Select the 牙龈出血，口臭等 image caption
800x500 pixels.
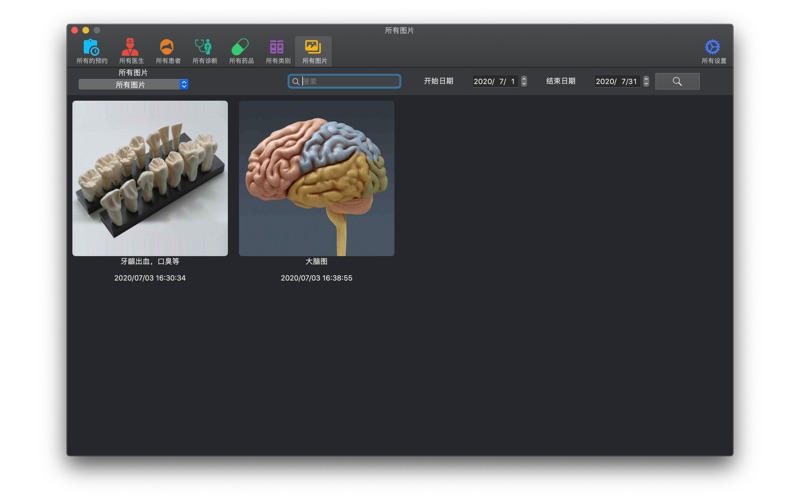150,262
